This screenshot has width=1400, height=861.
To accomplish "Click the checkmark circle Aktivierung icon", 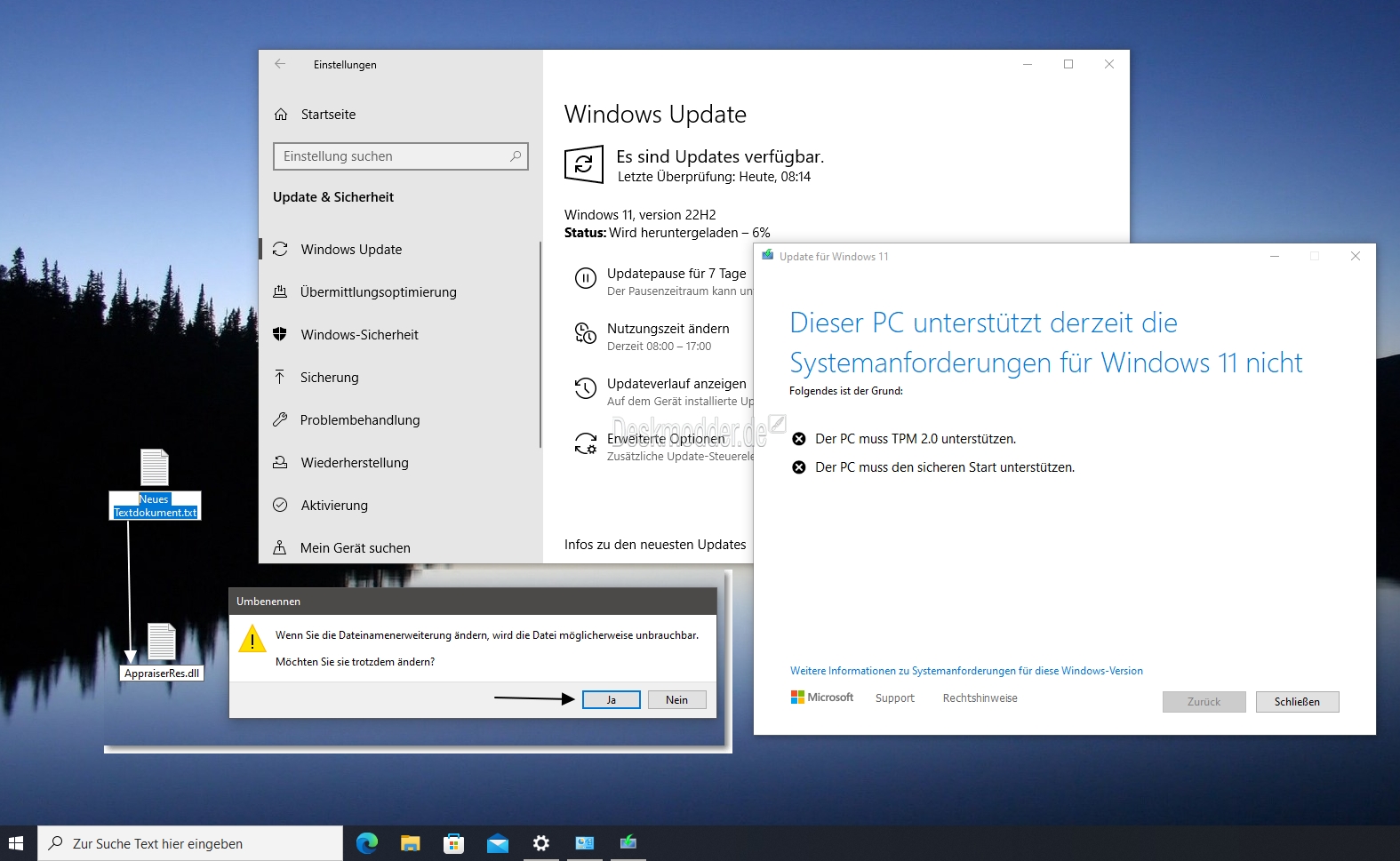I will (x=280, y=505).
